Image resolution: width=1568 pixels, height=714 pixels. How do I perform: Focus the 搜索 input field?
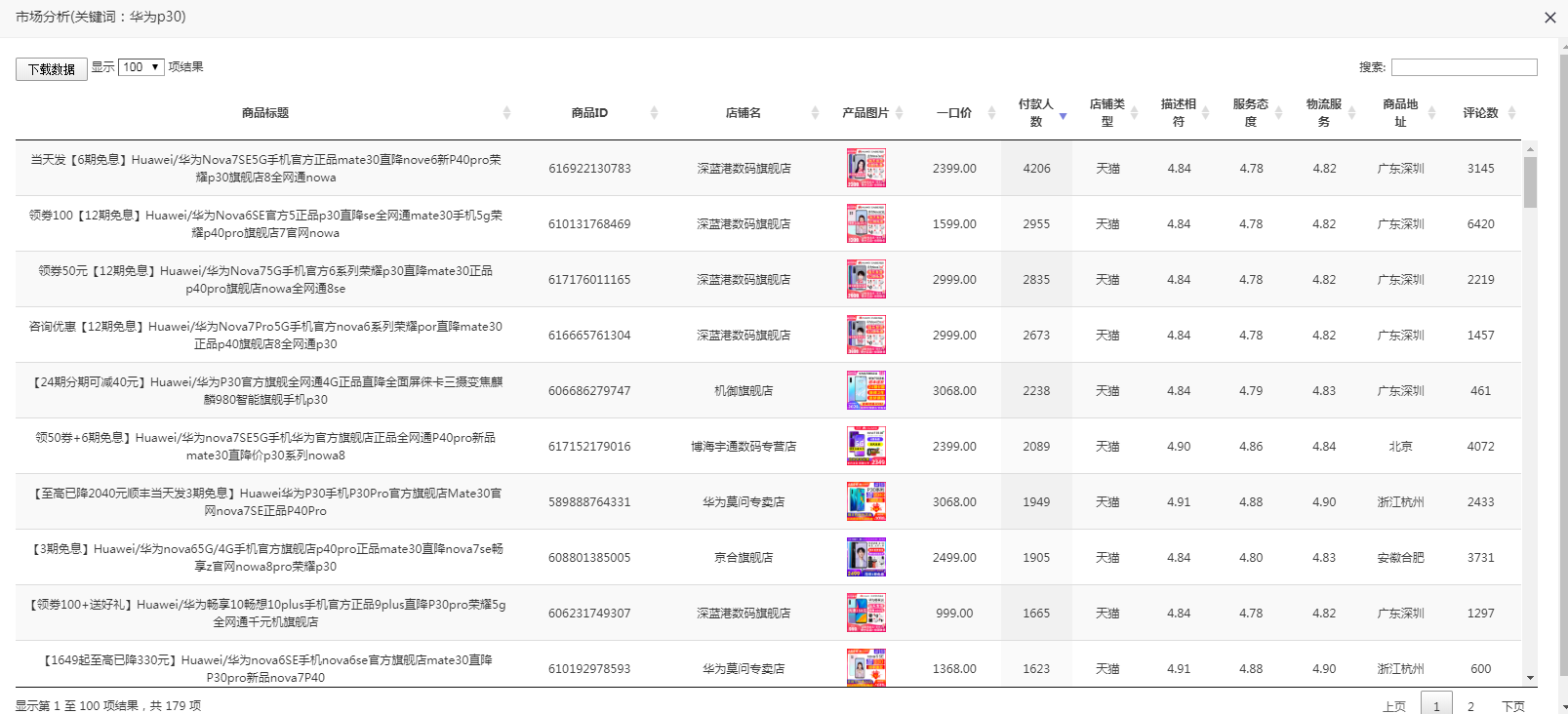coord(1464,67)
